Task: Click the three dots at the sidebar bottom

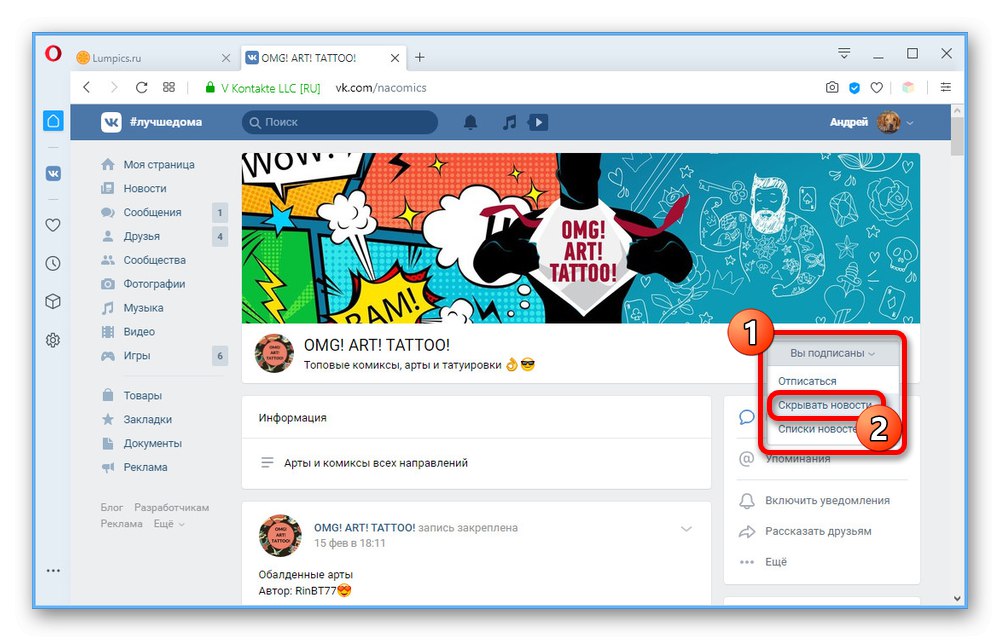Action: 54,570
